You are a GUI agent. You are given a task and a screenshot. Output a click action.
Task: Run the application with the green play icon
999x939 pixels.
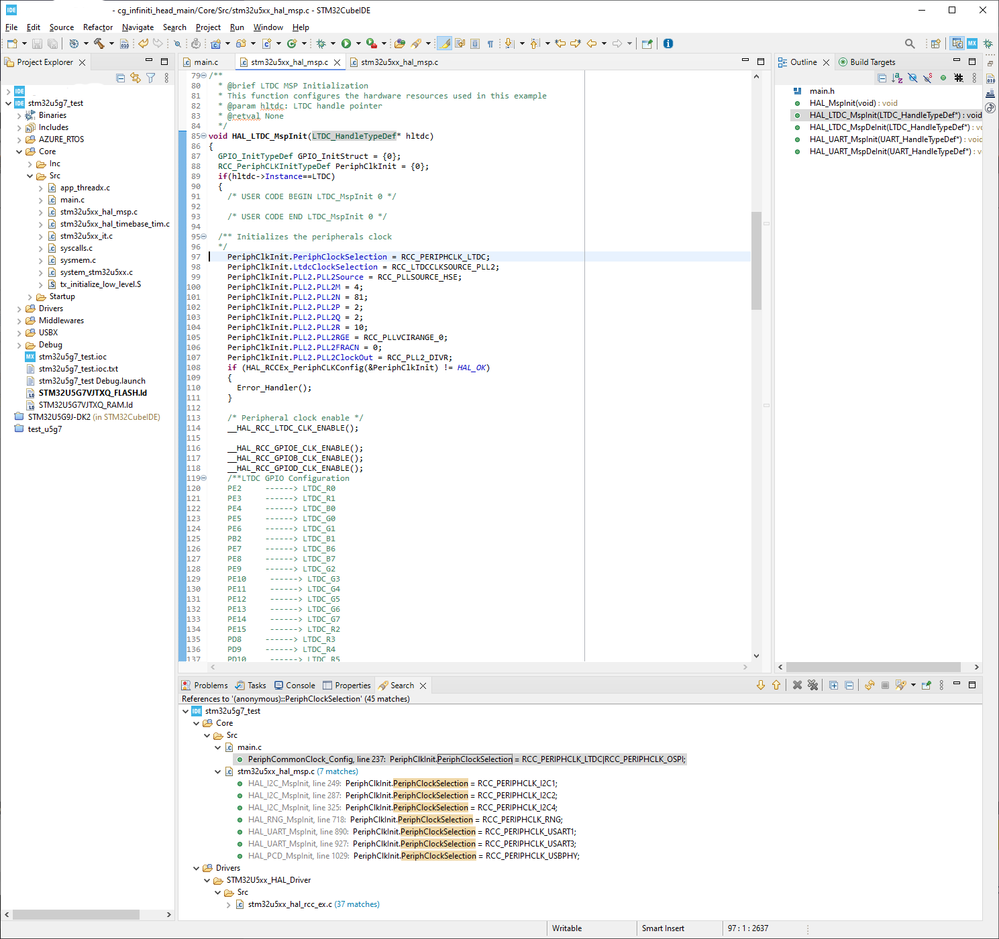point(346,45)
